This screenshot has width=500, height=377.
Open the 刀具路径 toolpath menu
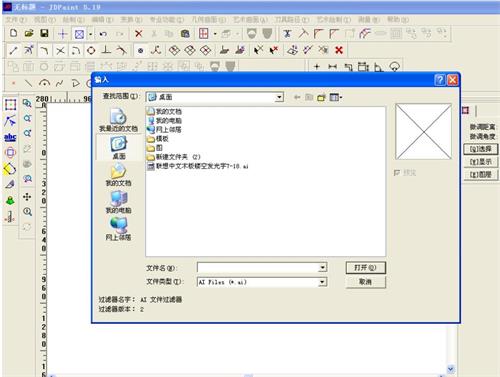(292, 20)
